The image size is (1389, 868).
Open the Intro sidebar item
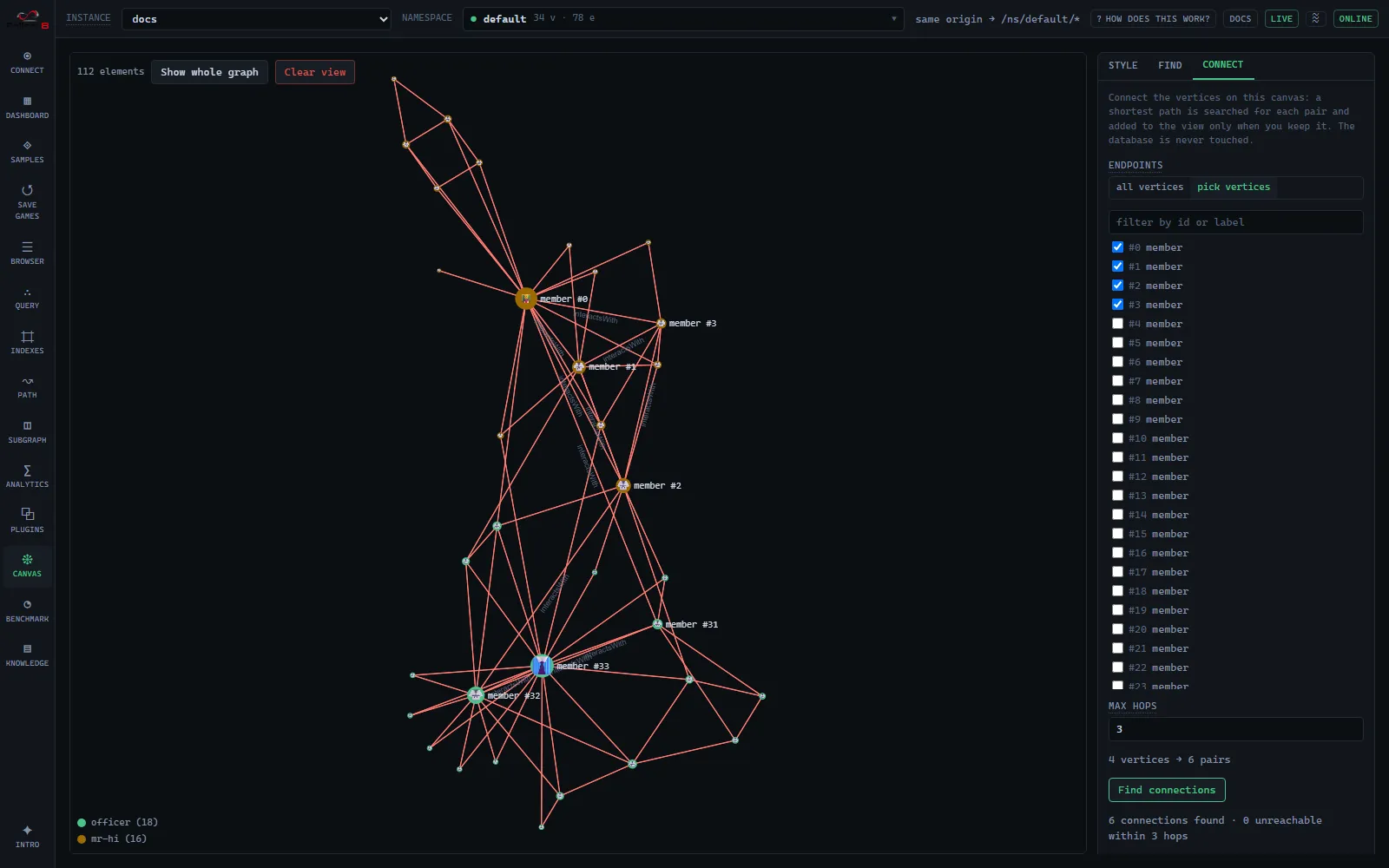pos(27,837)
